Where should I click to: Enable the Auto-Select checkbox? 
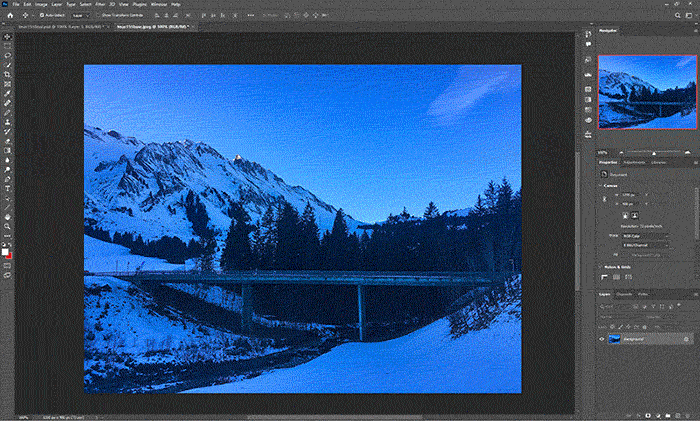point(42,15)
